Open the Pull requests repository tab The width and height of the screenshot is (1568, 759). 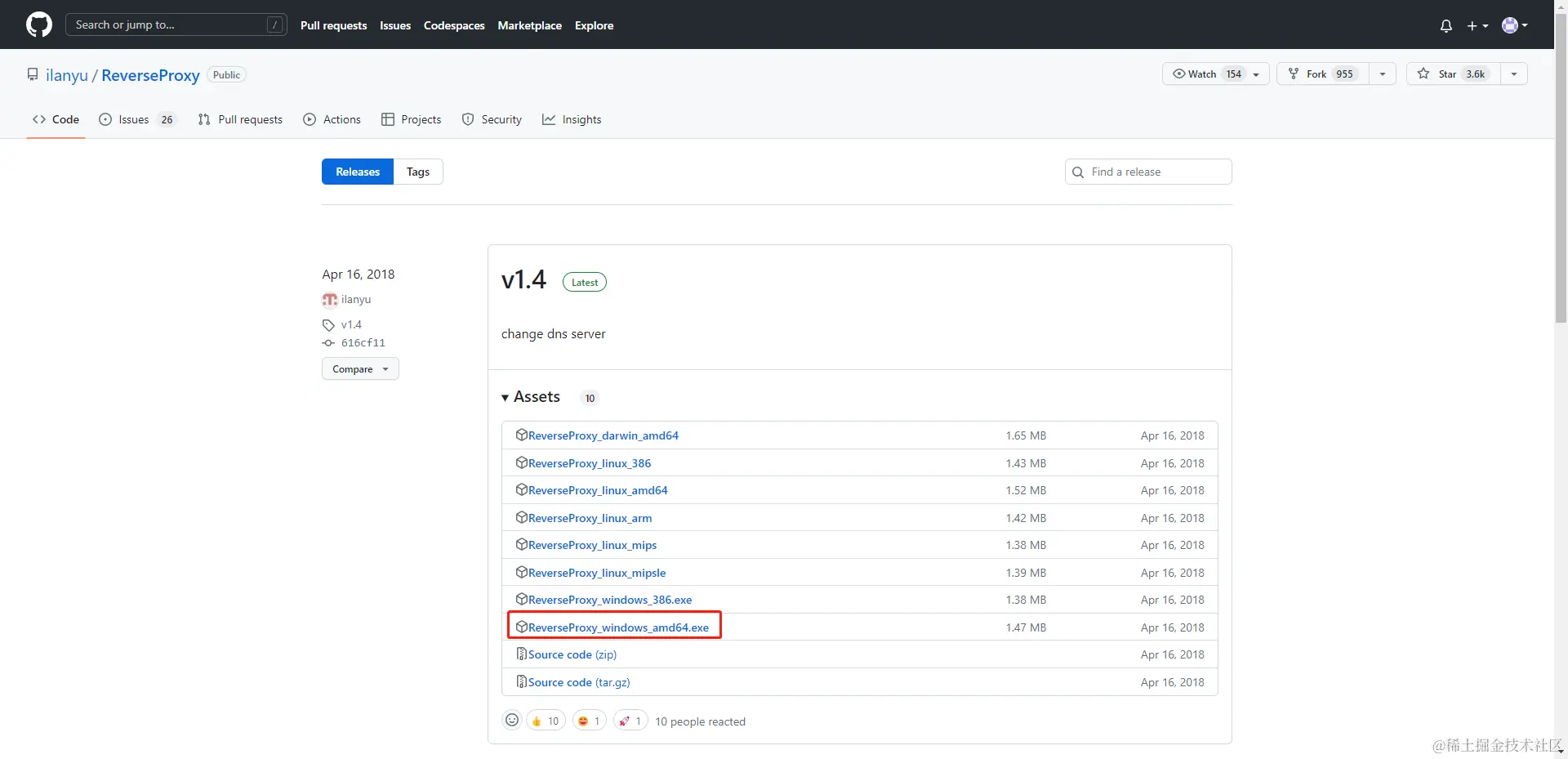coord(240,119)
